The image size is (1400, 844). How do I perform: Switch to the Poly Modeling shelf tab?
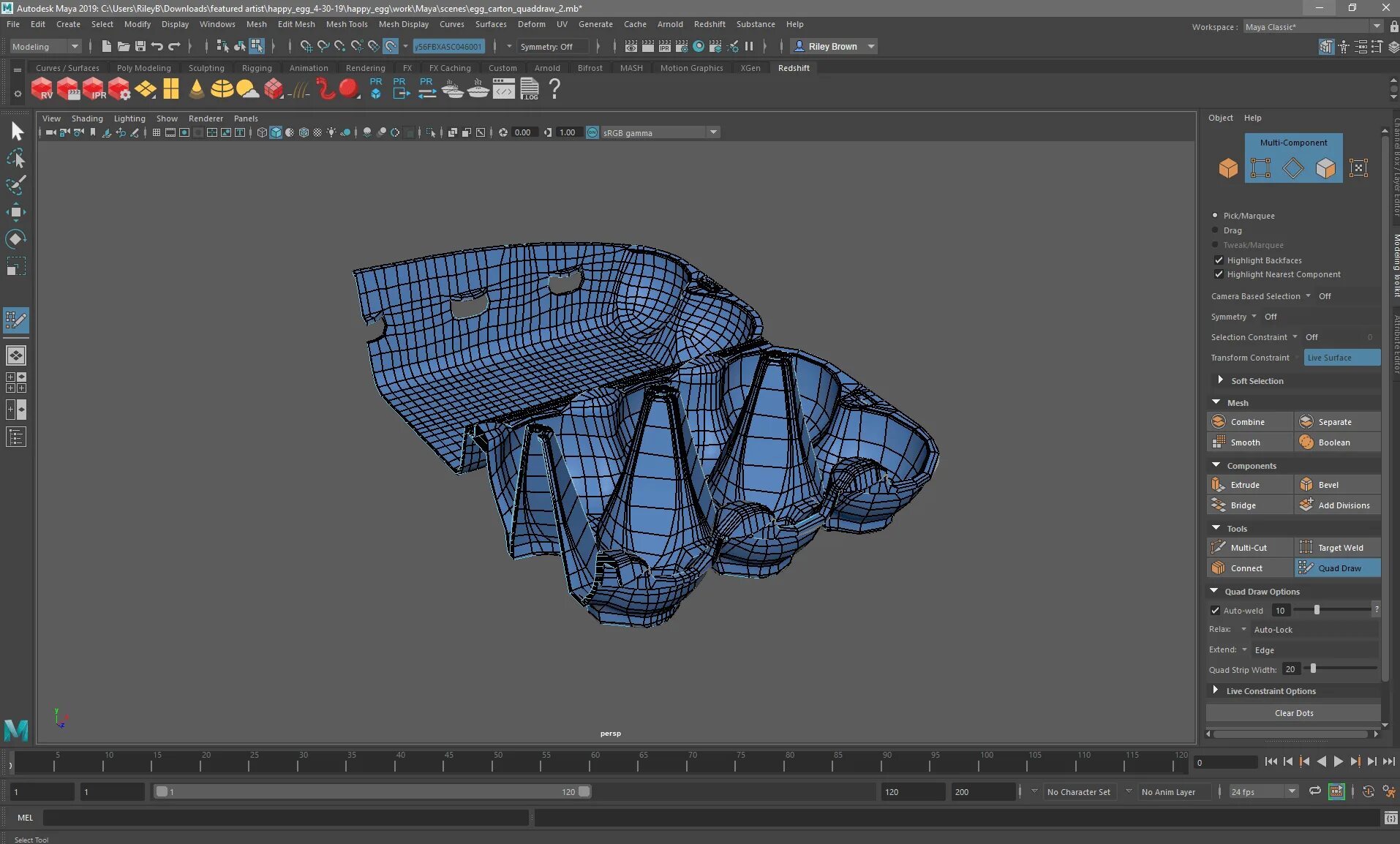[143, 68]
